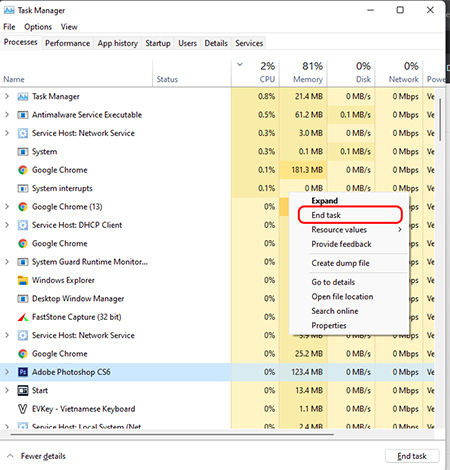Sort by the Memory column header
450x470 pixels.
[303, 72]
